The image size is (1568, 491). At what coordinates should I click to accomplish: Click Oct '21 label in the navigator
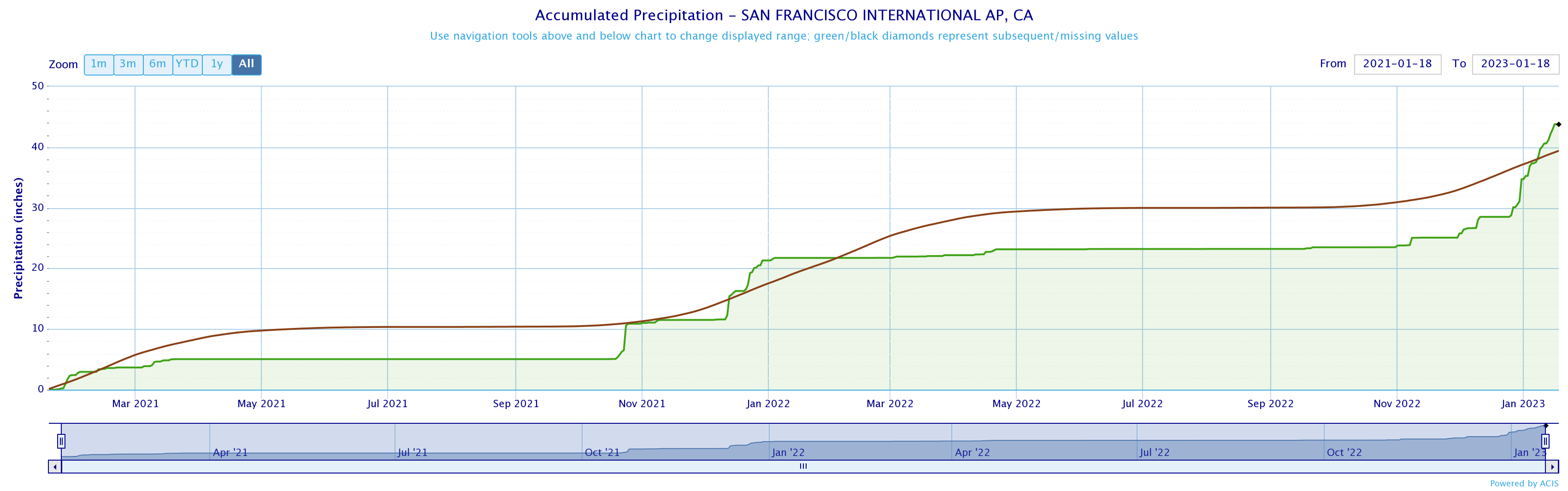pyautogui.click(x=602, y=453)
